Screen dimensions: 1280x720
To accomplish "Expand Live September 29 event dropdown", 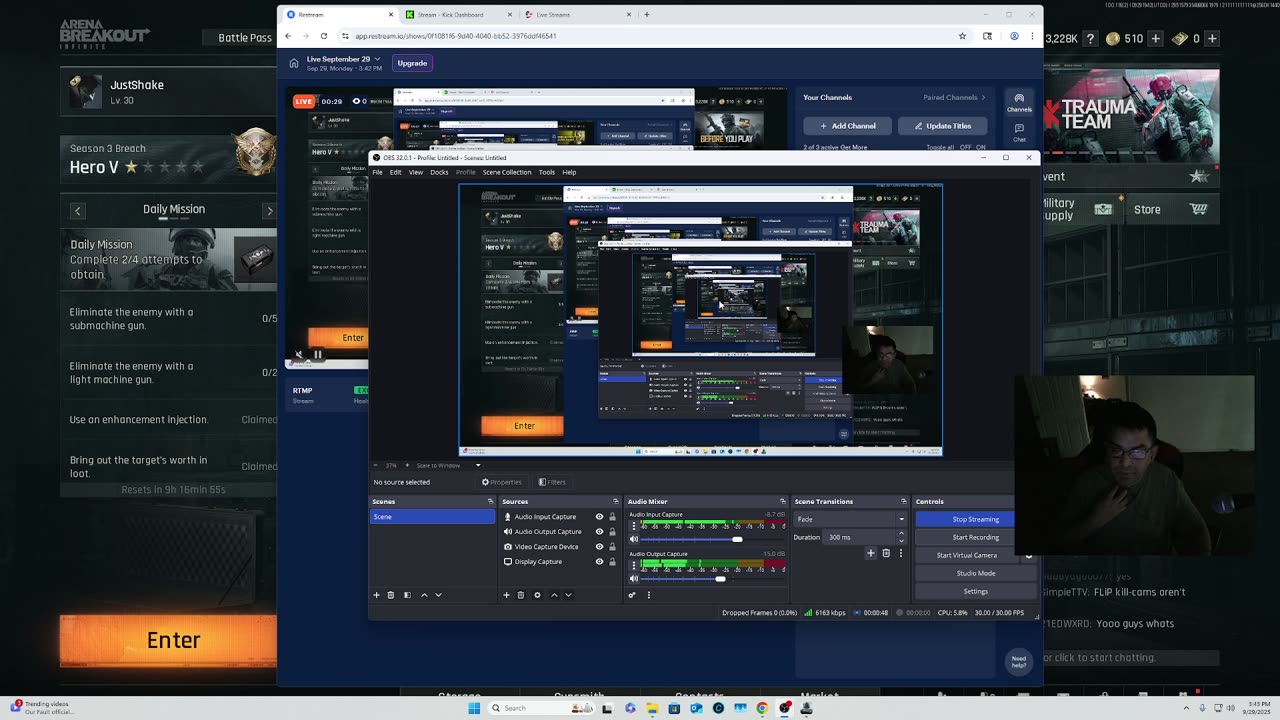I will coord(377,59).
